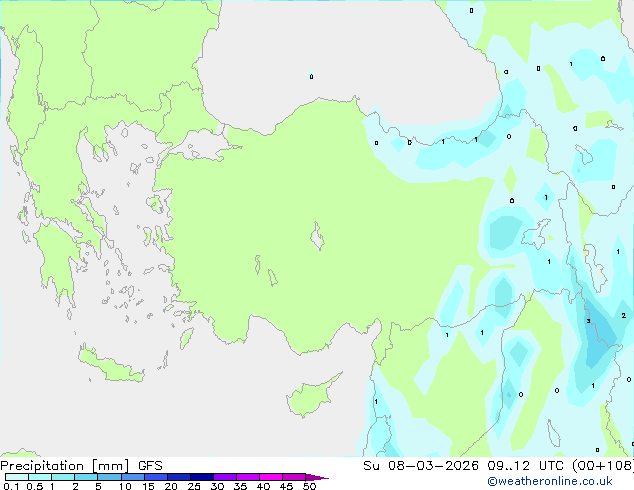Click the "[mm]" unit label
Viewport: 634px width, 490px height.
(x=110, y=466)
